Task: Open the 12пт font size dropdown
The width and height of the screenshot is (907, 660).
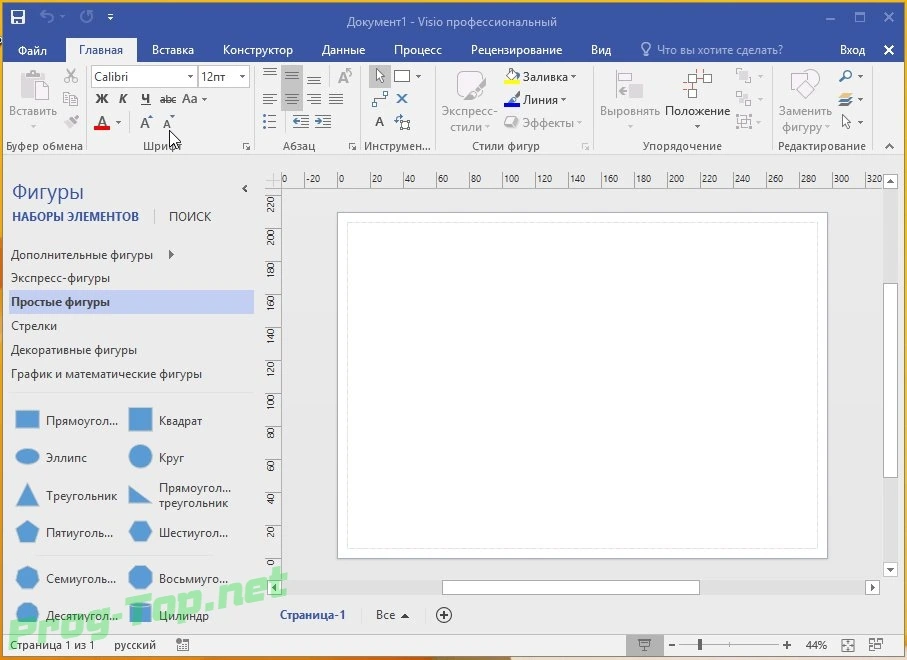Action: coord(242,76)
